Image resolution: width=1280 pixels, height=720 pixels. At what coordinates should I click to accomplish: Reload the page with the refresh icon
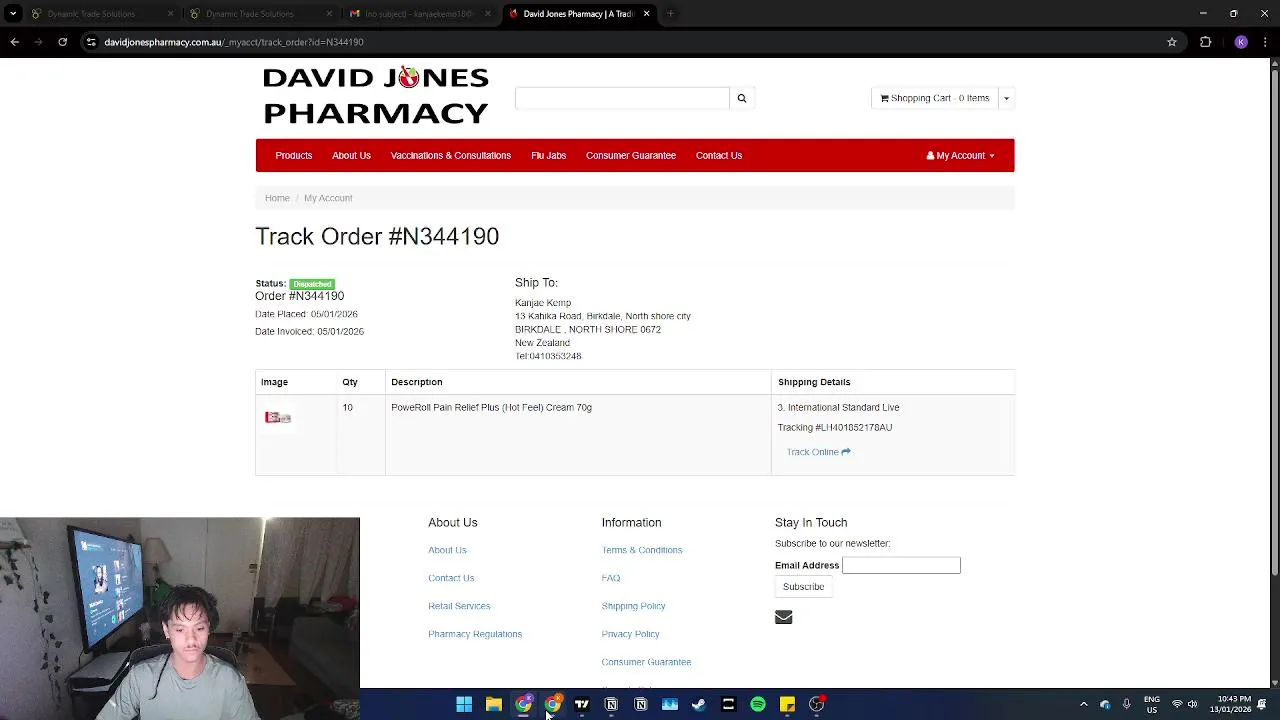[62, 42]
